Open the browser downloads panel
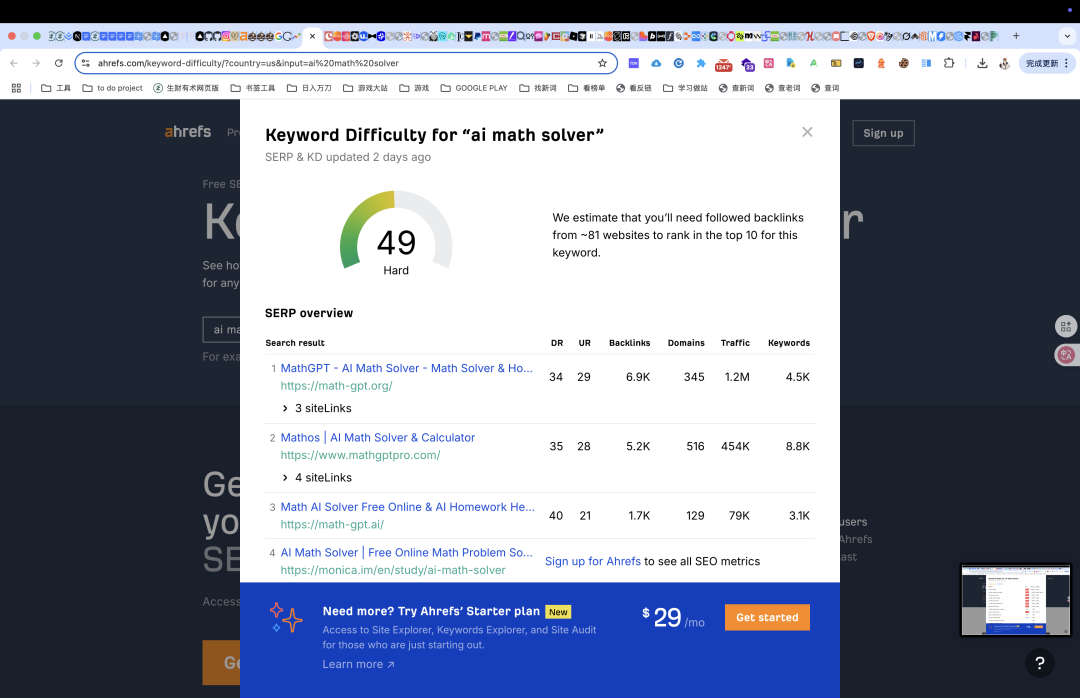 (x=982, y=63)
